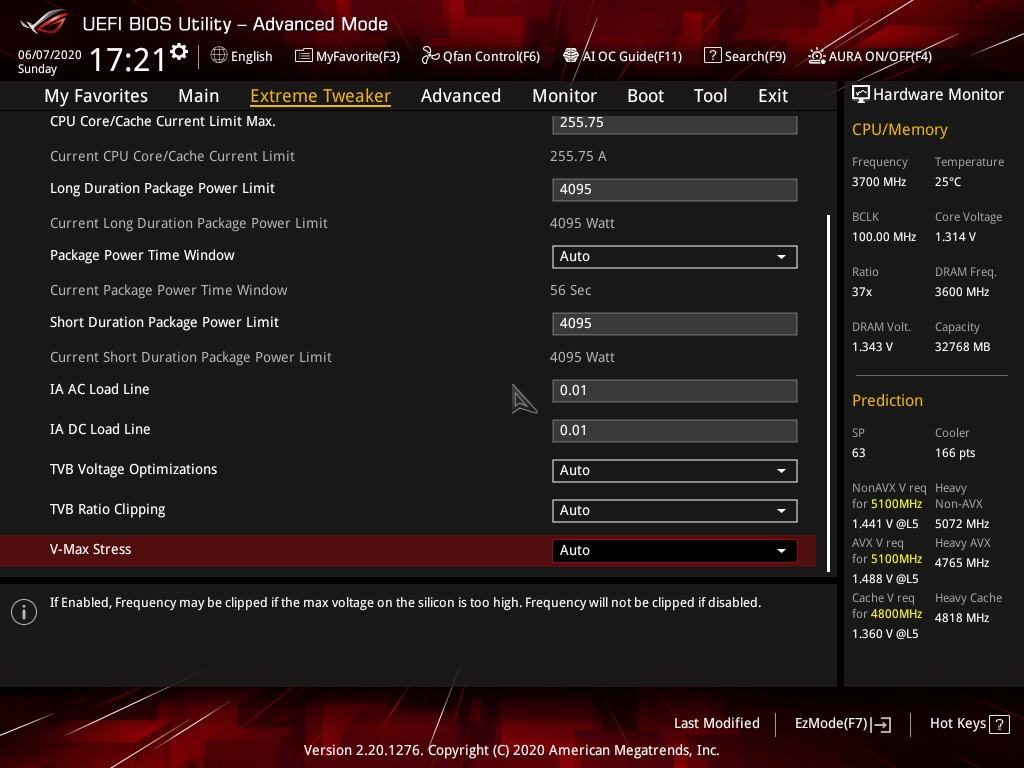1024x768 pixels.
Task: Click the info icon in help panel
Action: [x=24, y=611]
